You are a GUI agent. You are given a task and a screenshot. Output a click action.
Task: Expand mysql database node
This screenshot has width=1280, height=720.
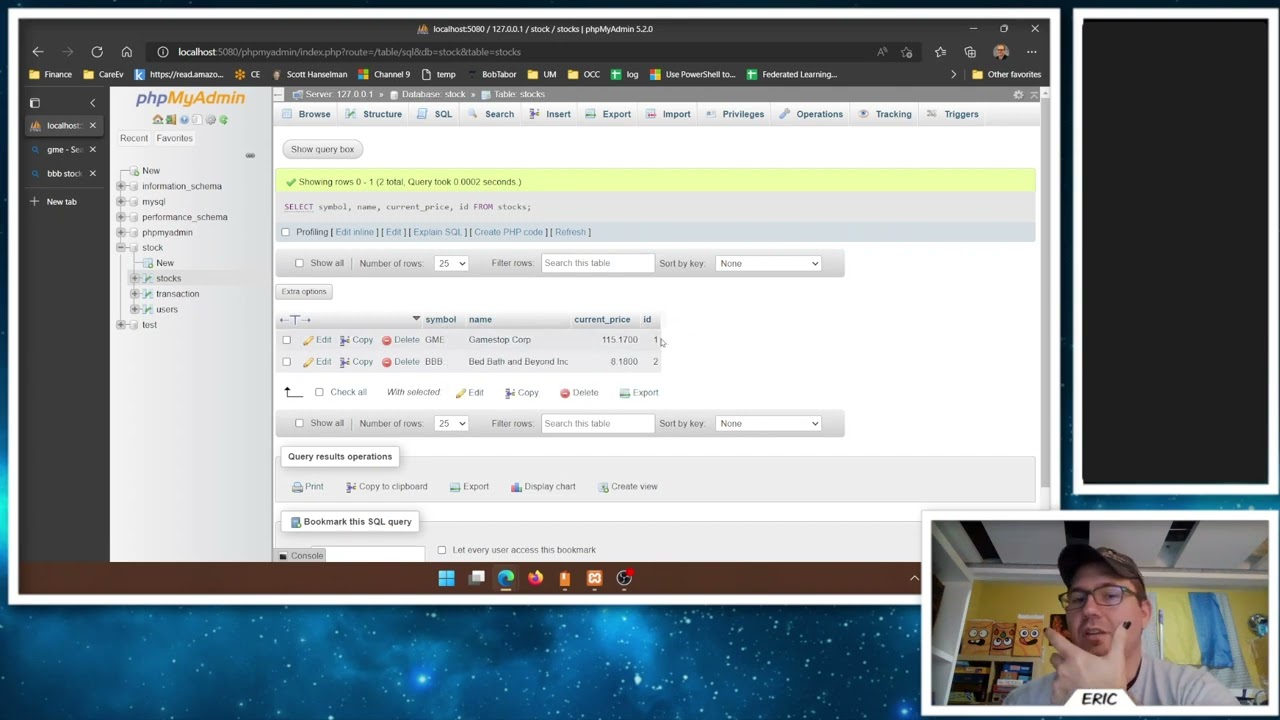(x=121, y=202)
